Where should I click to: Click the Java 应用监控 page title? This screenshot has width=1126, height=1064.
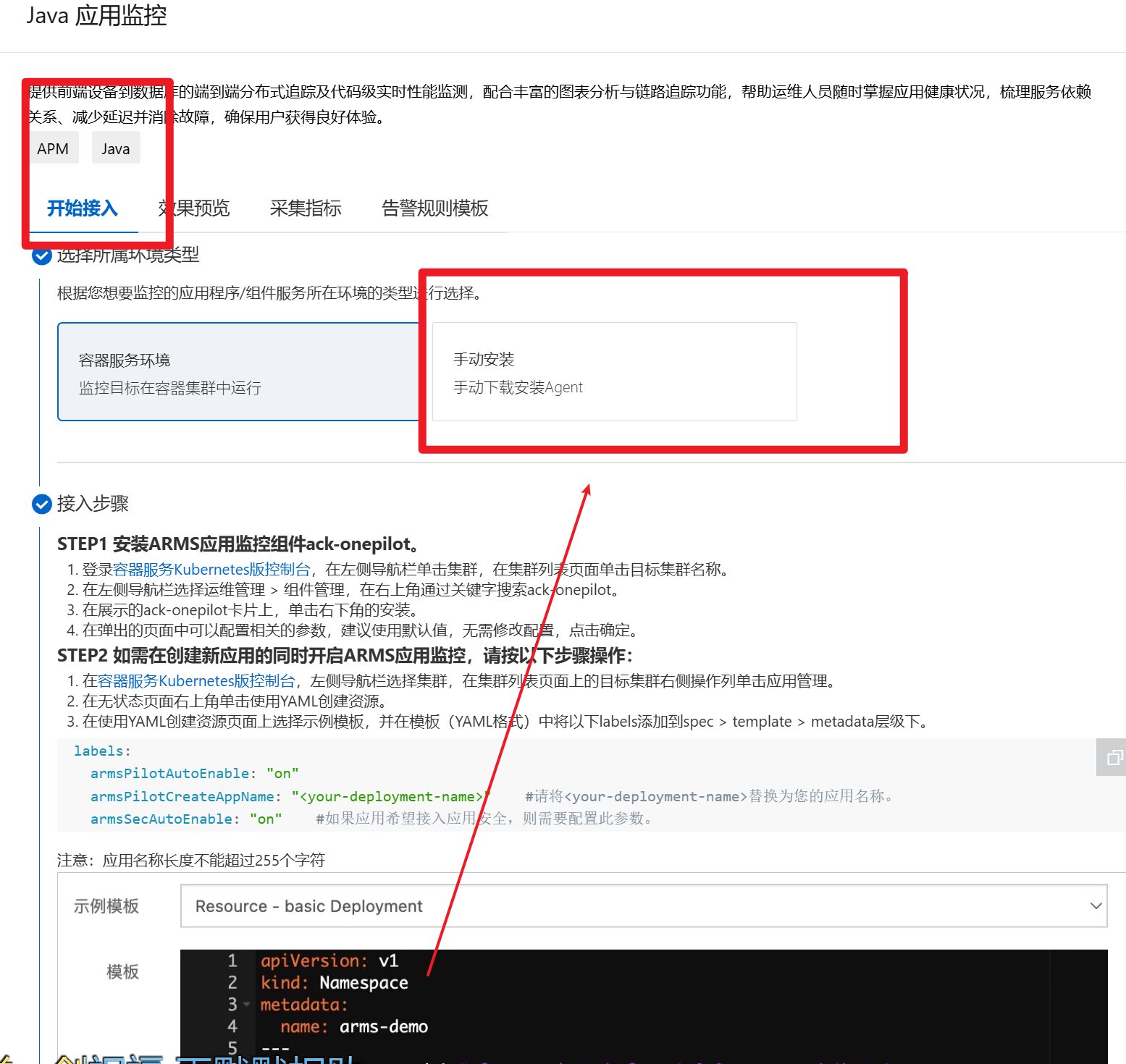click(x=97, y=15)
